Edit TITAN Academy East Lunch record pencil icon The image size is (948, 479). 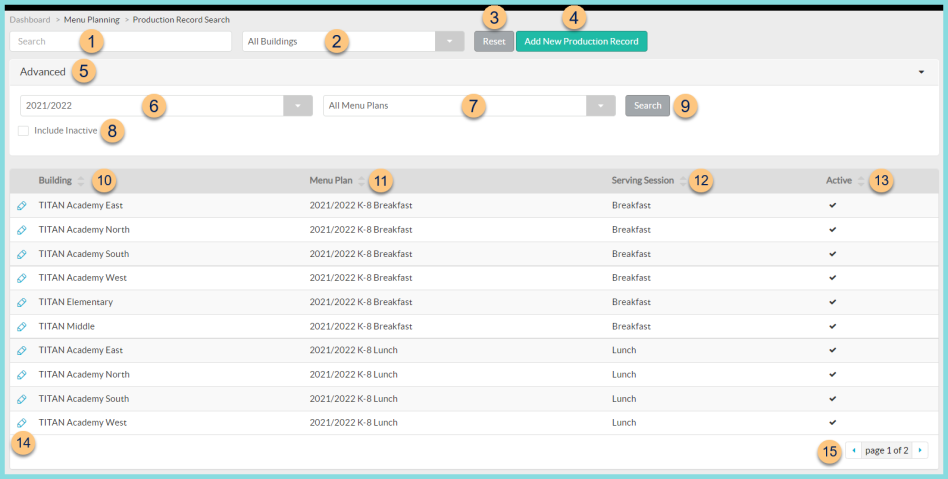coord(22,350)
